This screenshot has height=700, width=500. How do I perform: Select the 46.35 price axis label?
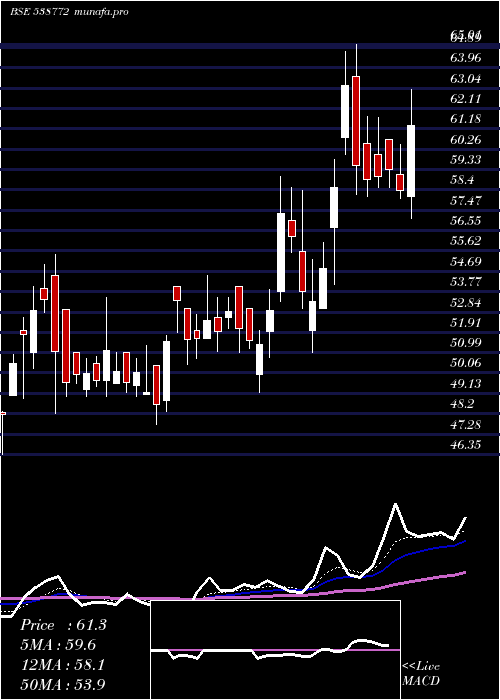tap(466, 445)
